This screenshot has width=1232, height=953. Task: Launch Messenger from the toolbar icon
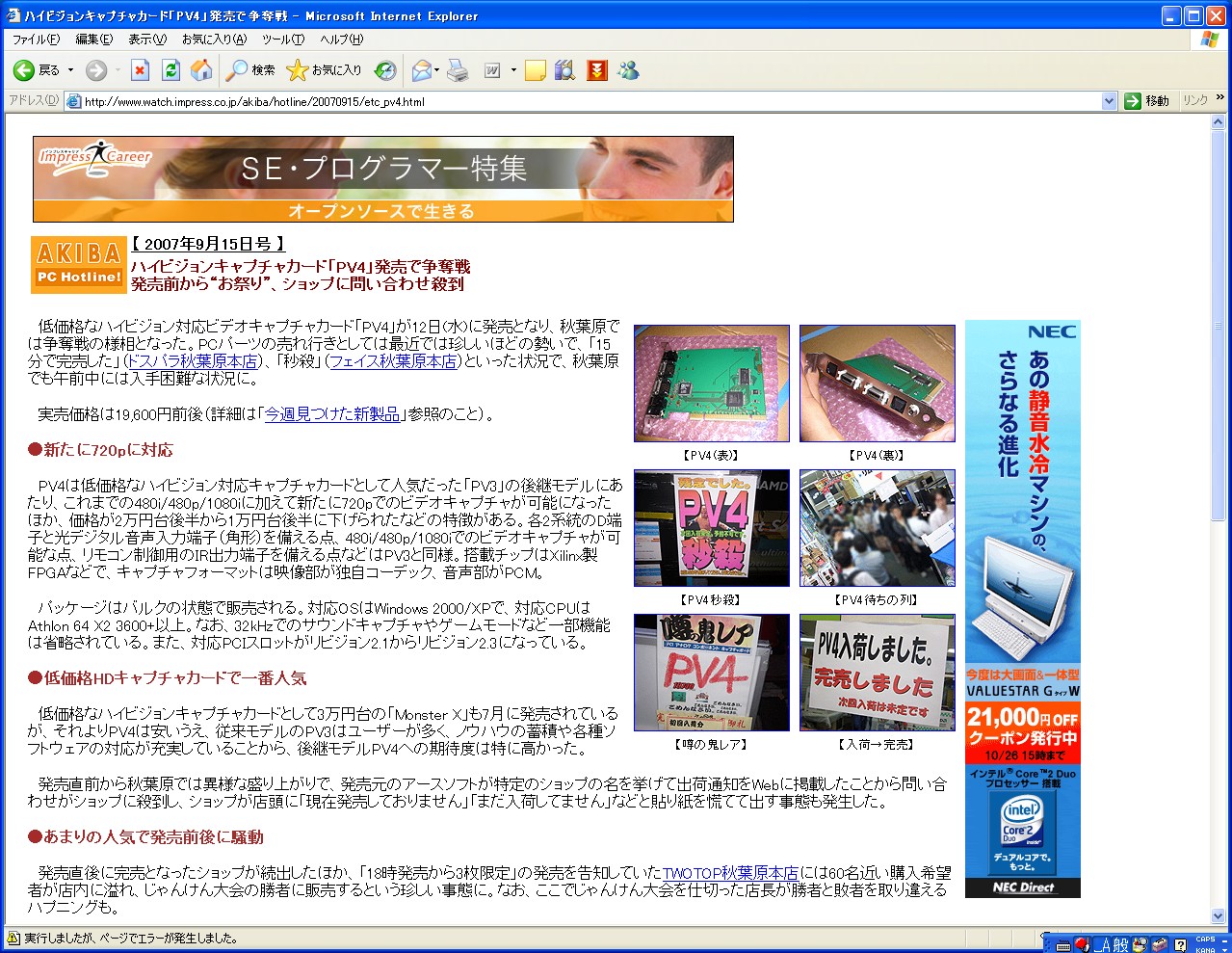point(629,70)
